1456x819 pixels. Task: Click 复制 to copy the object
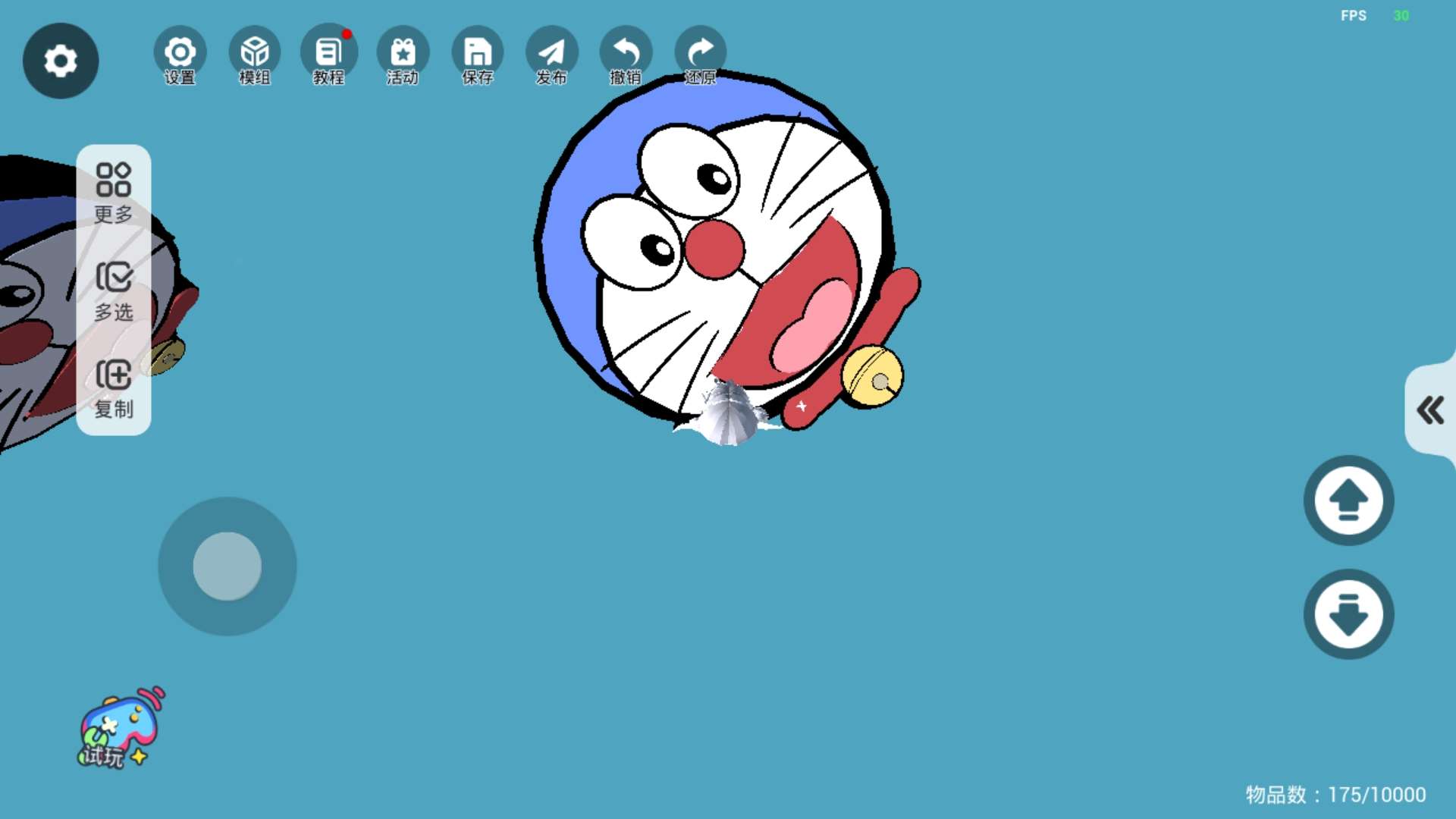pyautogui.click(x=114, y=388)
